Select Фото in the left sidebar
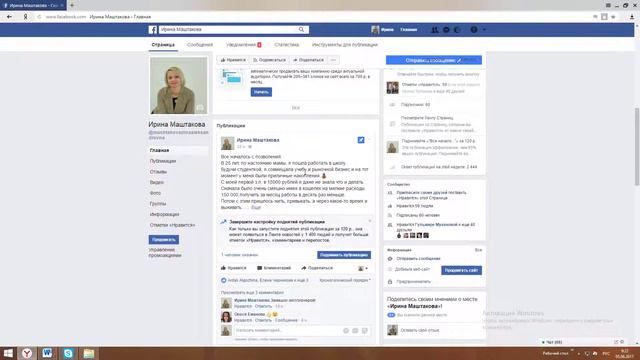Screen dimensions: 640x360 (x=155, y=193)
